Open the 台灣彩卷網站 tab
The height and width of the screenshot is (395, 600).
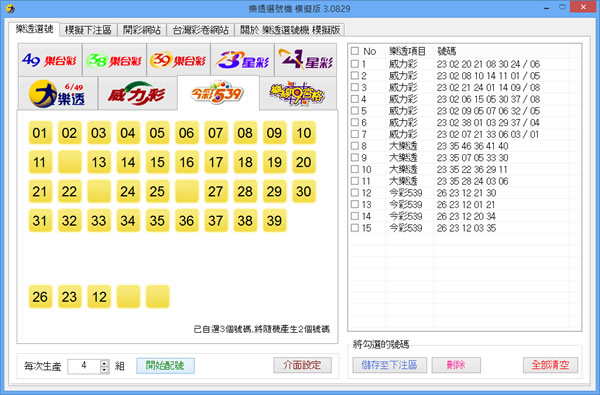201,30
